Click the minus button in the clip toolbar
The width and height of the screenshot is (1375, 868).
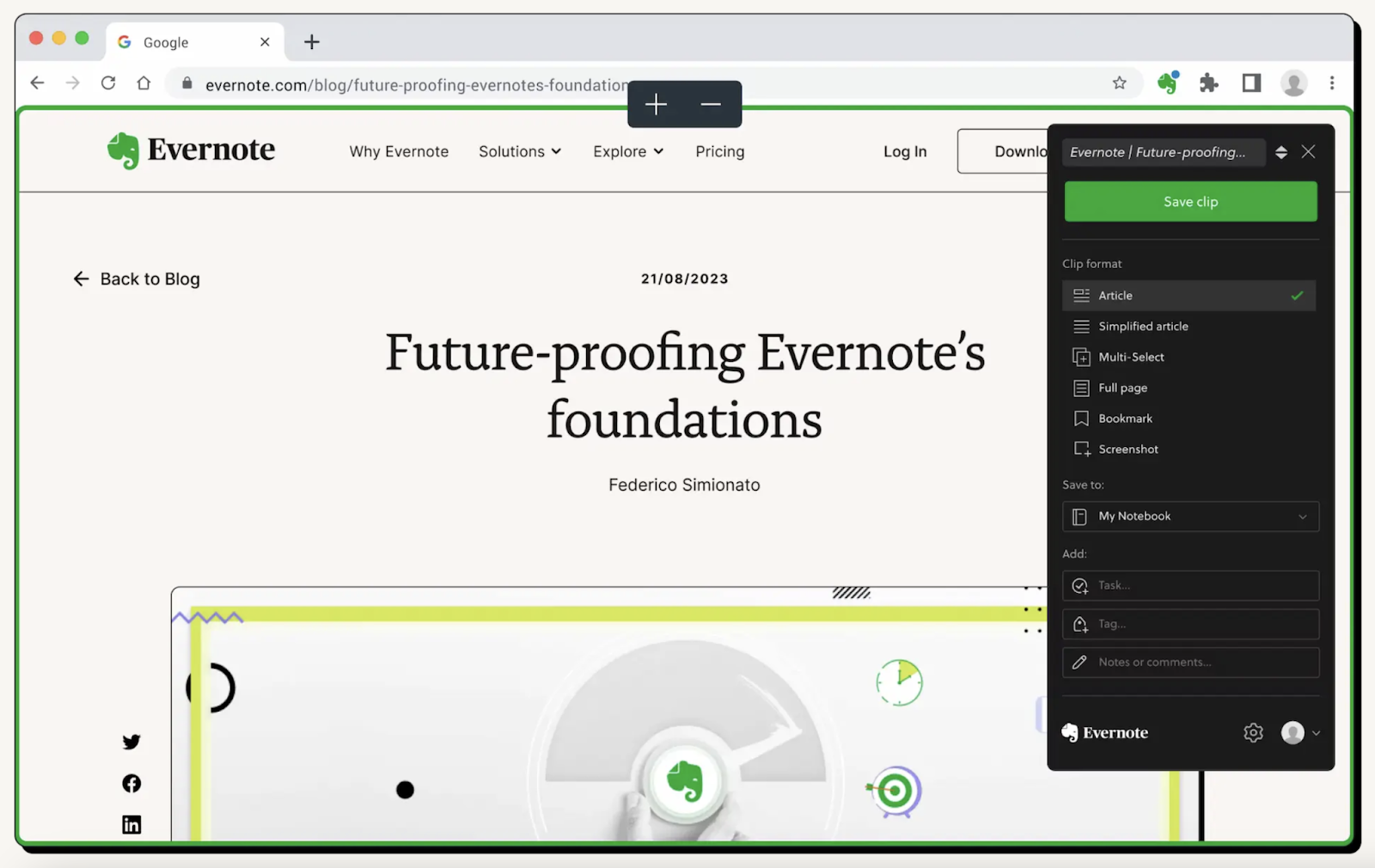click(x=711, y=104)
